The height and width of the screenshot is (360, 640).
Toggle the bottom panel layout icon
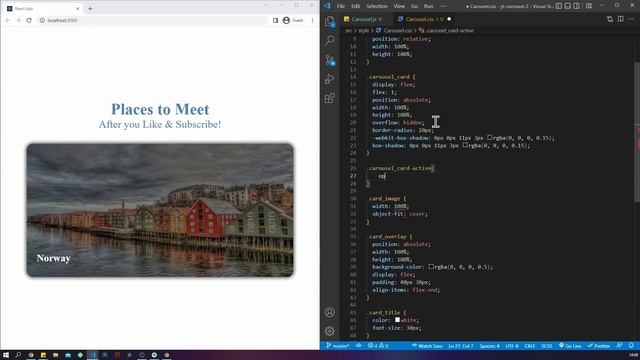567,6
